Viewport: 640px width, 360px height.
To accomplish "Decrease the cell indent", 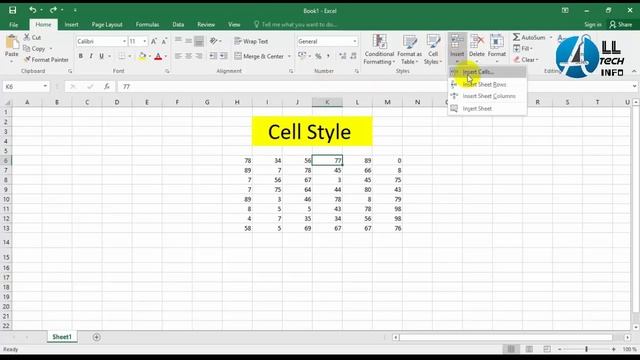I will [x=213, y=56].
